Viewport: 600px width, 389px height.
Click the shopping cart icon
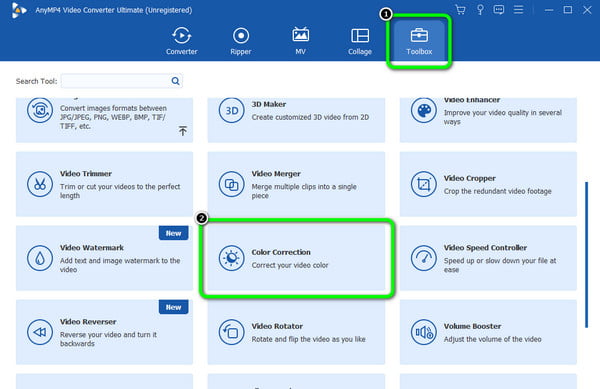(460, 10)
